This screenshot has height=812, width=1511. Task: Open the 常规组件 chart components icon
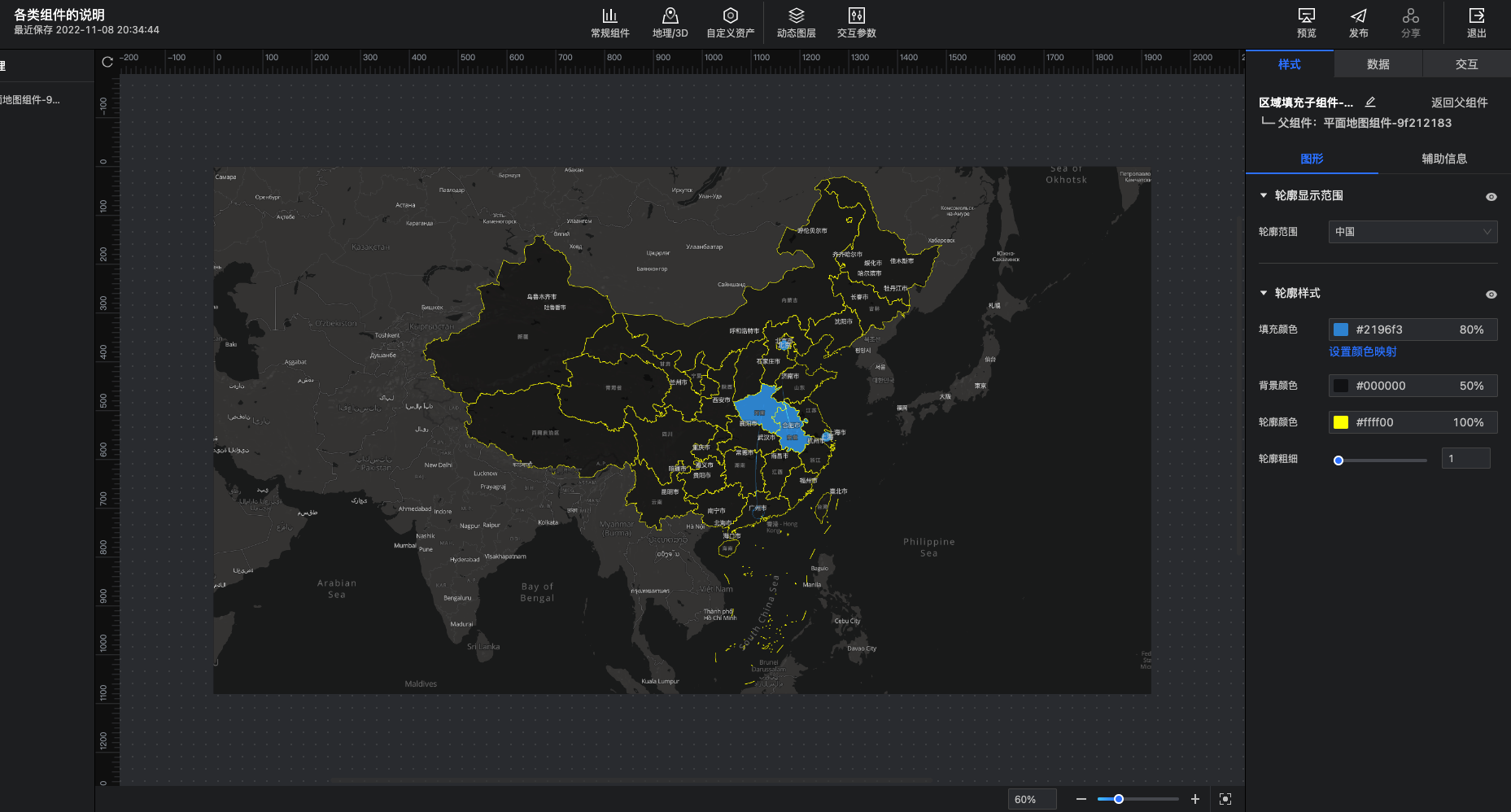[x=609, y=16]
